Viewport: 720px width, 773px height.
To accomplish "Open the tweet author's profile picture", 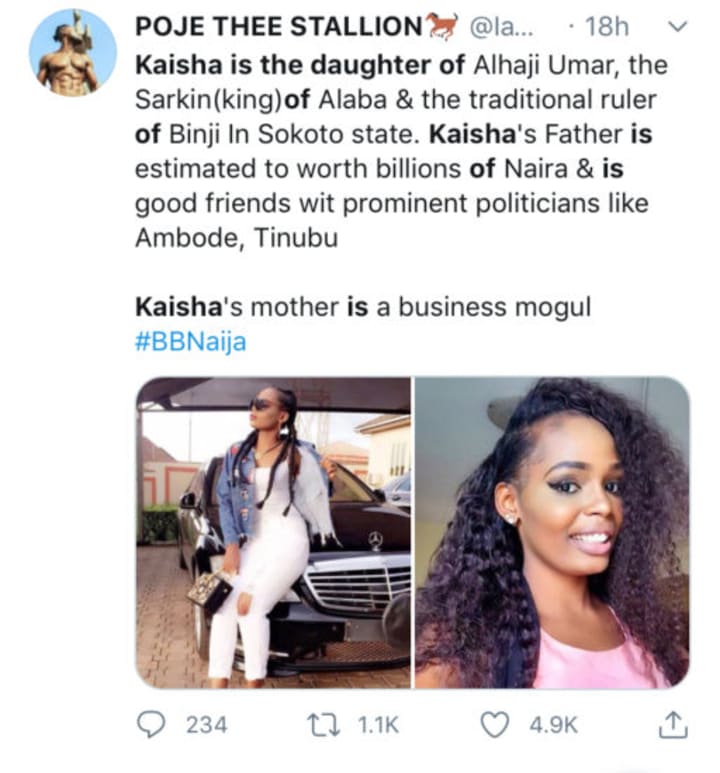I will point(72,53).
